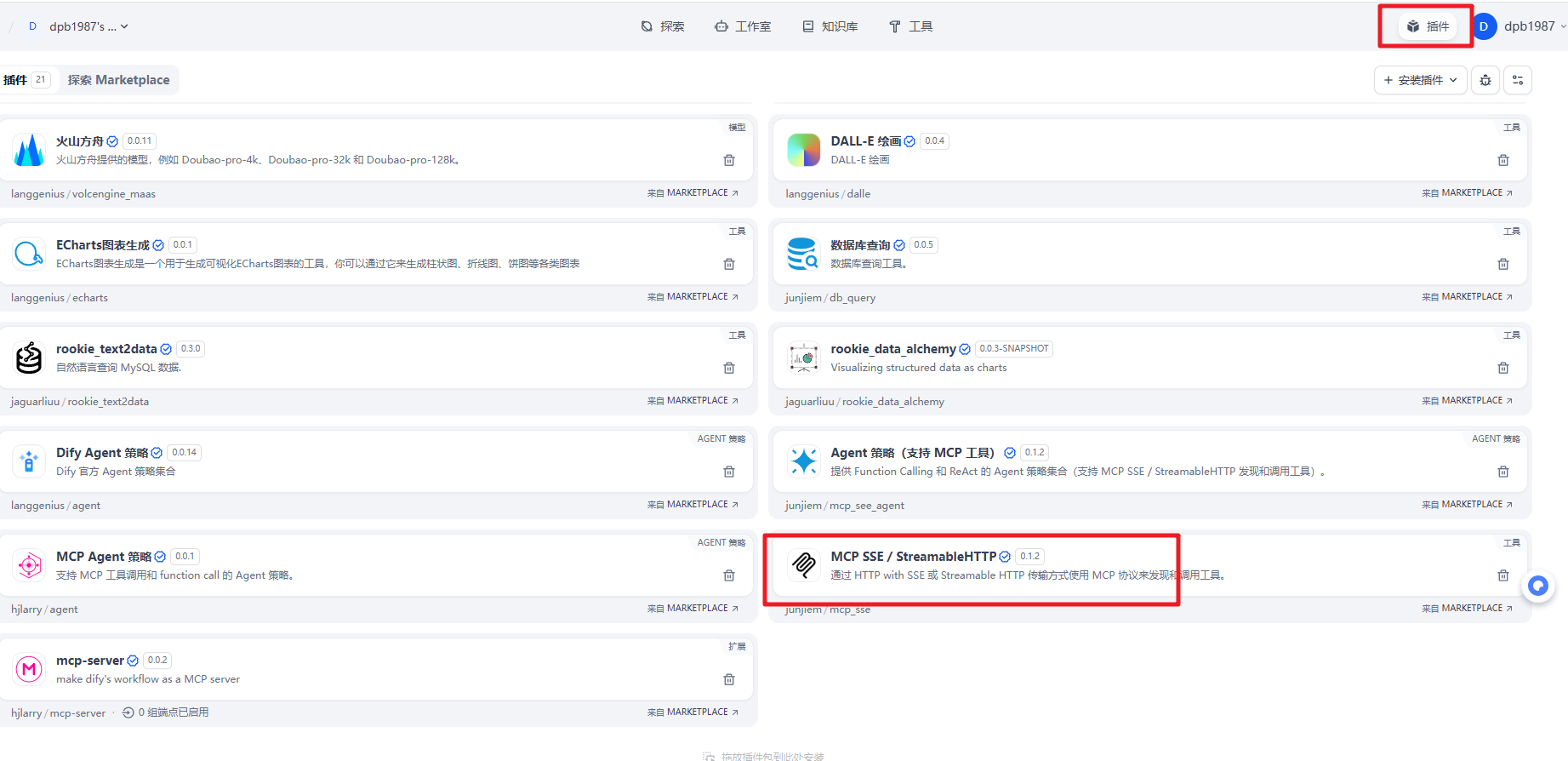This screenshot has height=761, width=1568.
Task: Click the 数据库查询 plugin logo icon
Action: point(802,254)
